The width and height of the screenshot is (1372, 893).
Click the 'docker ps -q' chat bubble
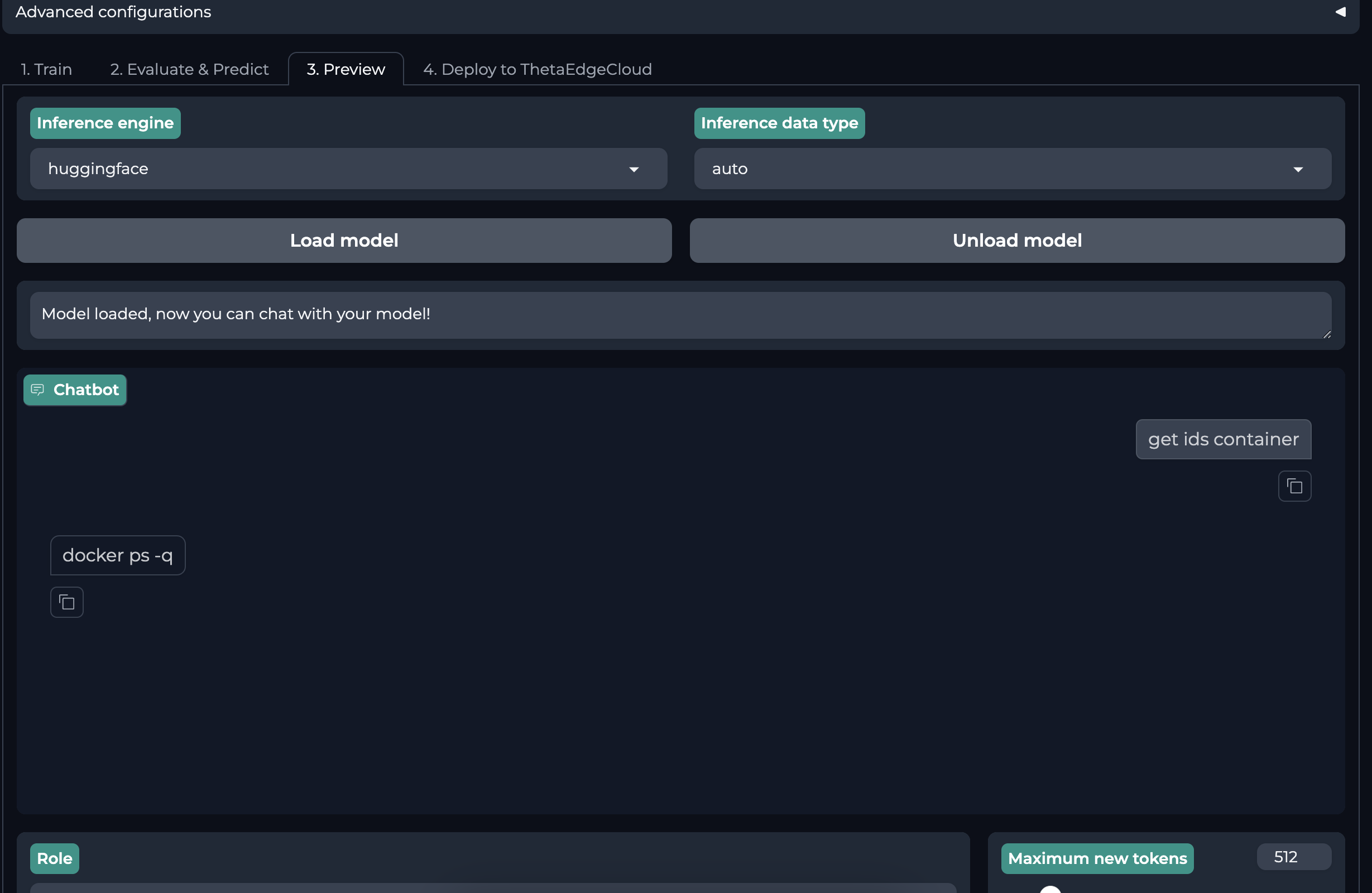click(x=118, y=555)
